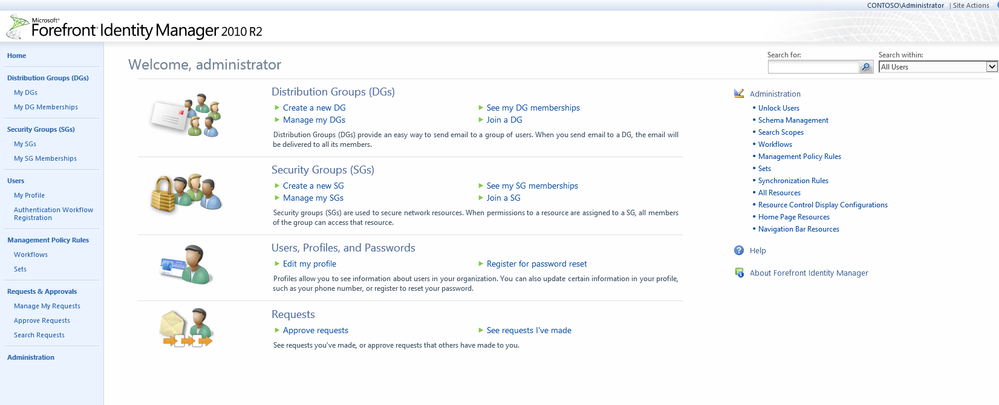This screenshot has height=405, width=999.
Task: Open Administration in the left navigation
Action: click(31, 357)
